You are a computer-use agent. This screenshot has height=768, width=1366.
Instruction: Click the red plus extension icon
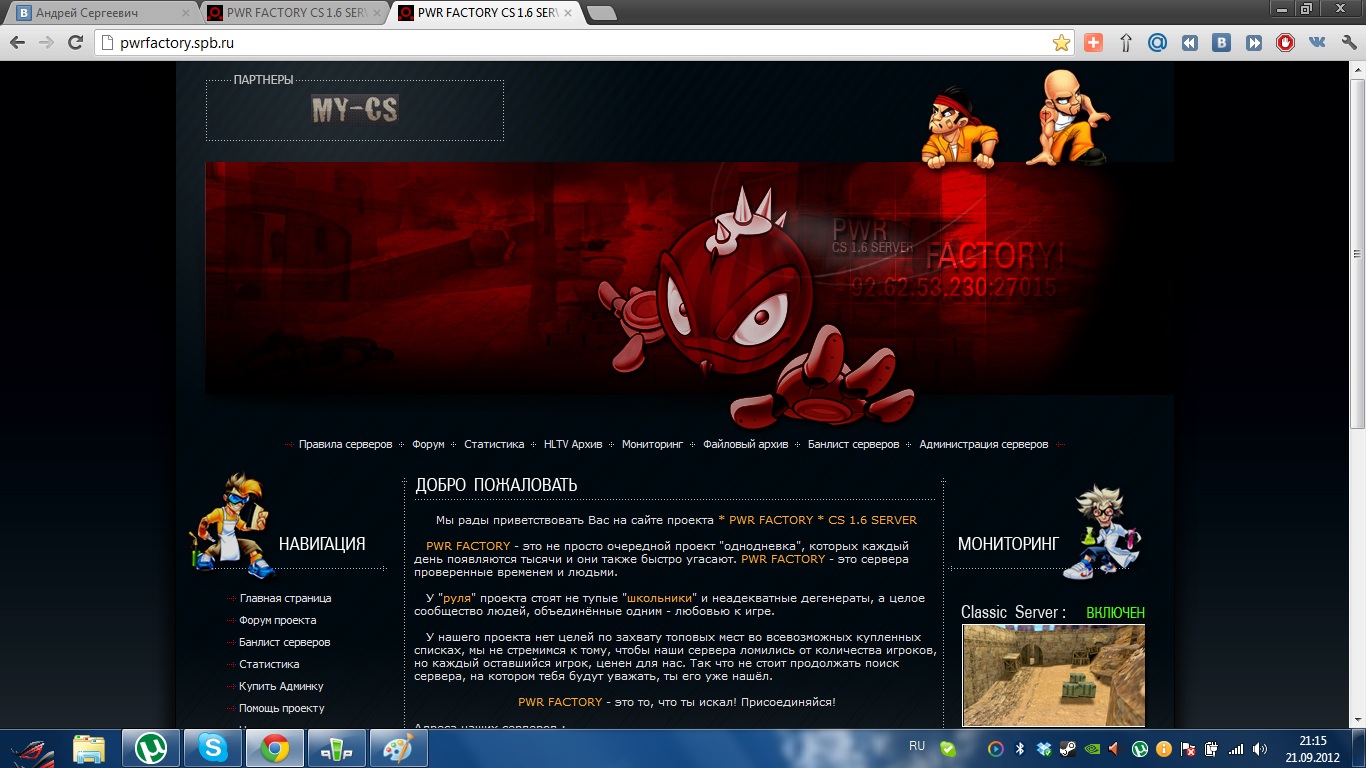pos(1093,43)
